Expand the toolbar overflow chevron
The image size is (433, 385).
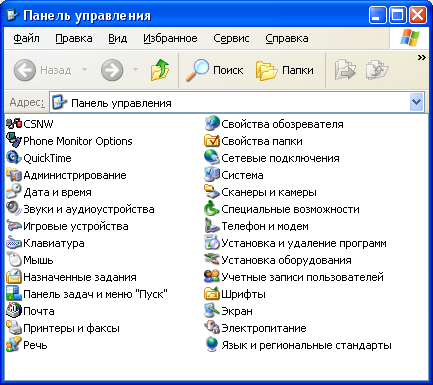tap(422, 58)
